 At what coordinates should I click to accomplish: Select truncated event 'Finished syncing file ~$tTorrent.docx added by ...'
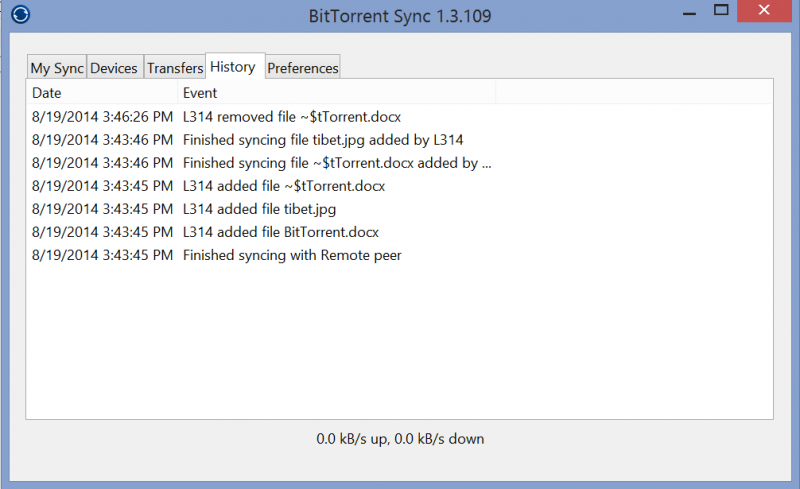coord(337,163)
